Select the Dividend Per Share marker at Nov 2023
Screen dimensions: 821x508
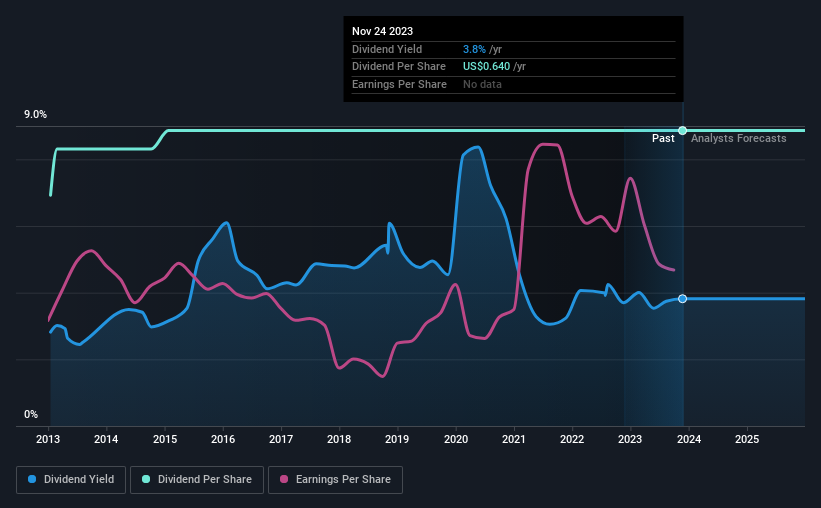point(683,130)
